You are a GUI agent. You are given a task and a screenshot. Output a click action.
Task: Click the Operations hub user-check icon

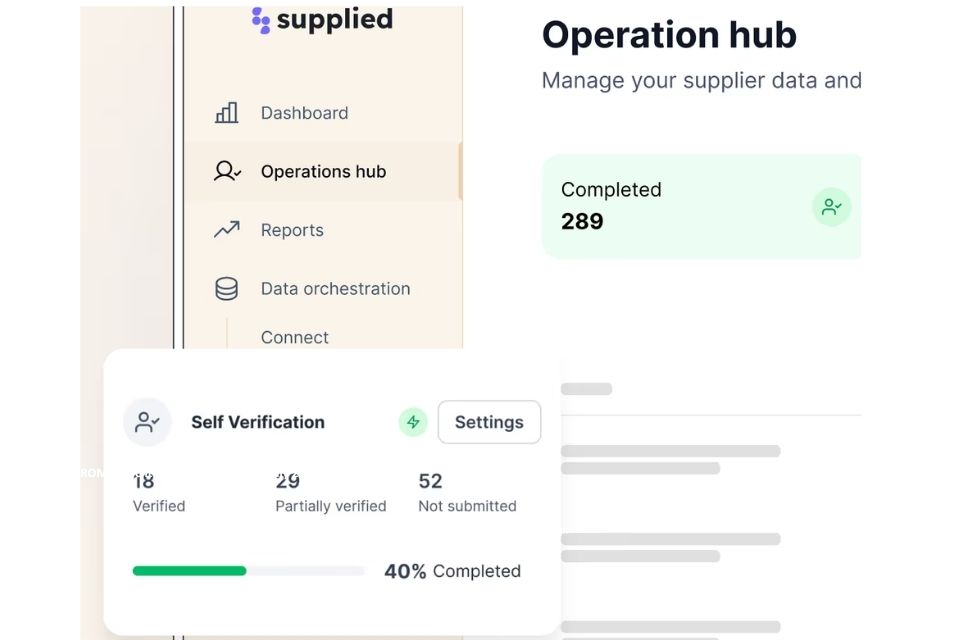pyautogui.click(x=227, y=171)
